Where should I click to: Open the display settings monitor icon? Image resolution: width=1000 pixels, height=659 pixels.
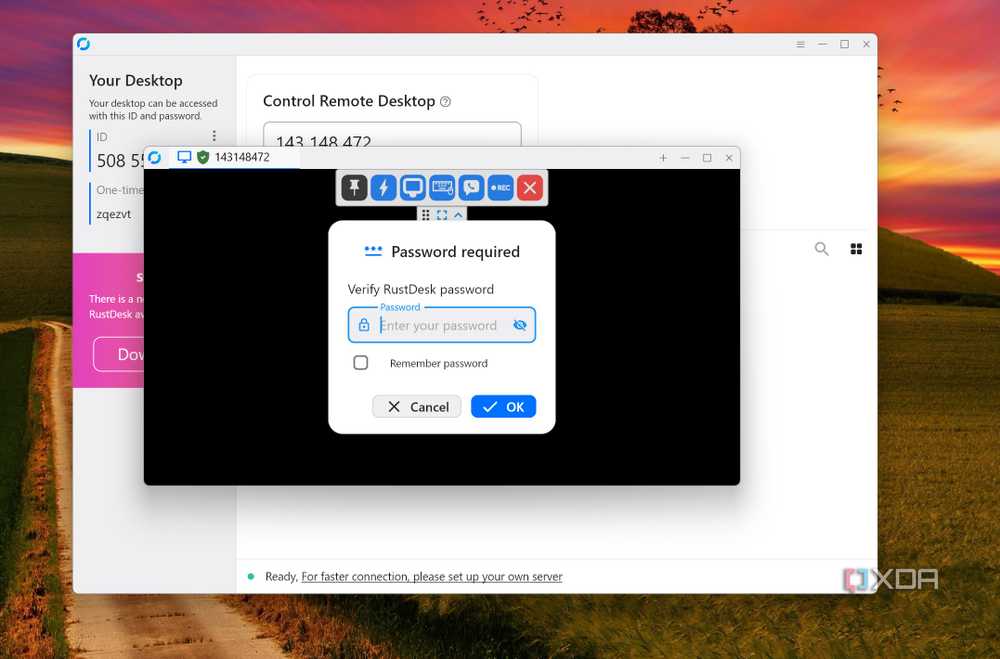(413, 188)
